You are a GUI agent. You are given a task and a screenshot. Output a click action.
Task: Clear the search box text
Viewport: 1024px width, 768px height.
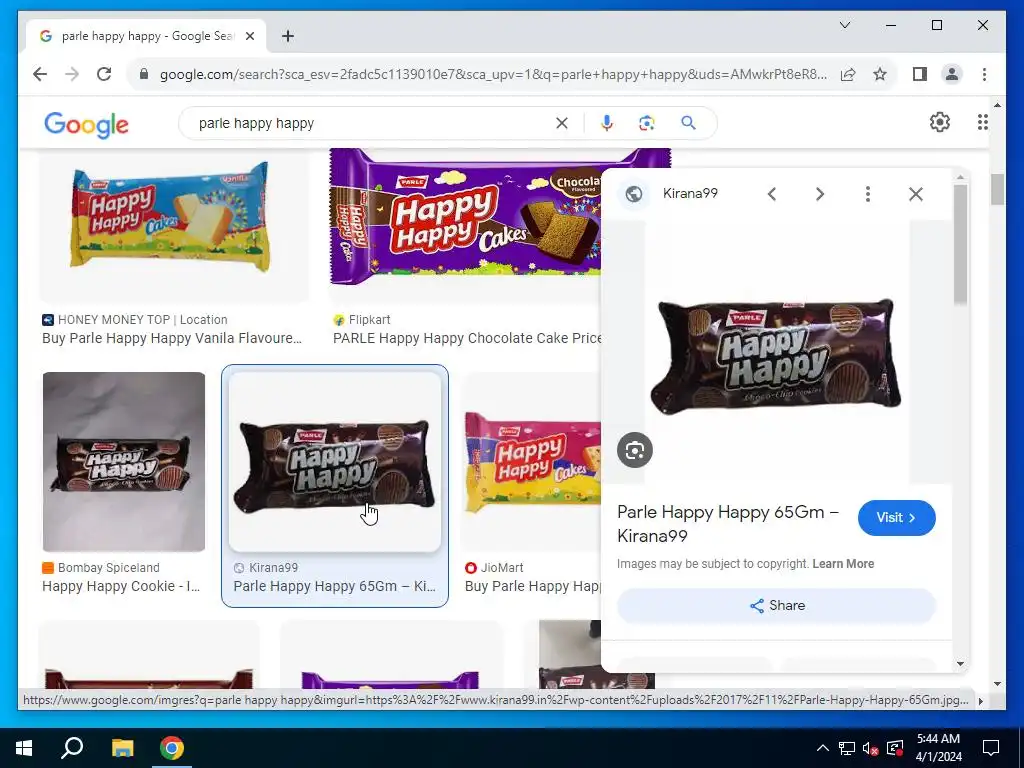click(x=562, y=123)
